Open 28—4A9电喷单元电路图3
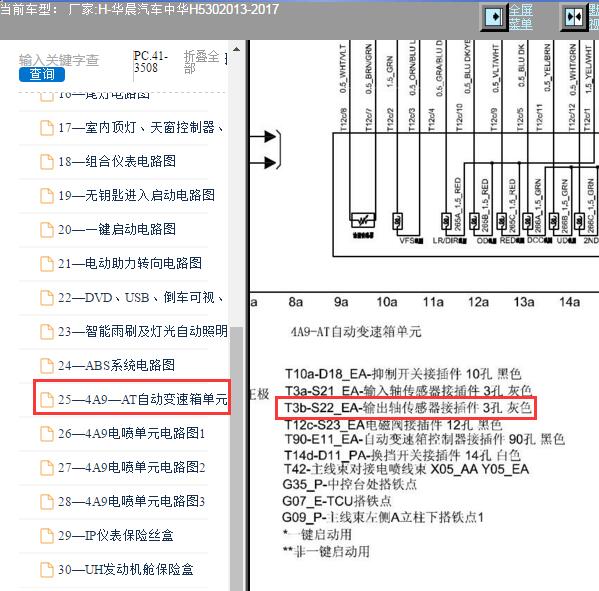The image size is (599, 591). 131,501
